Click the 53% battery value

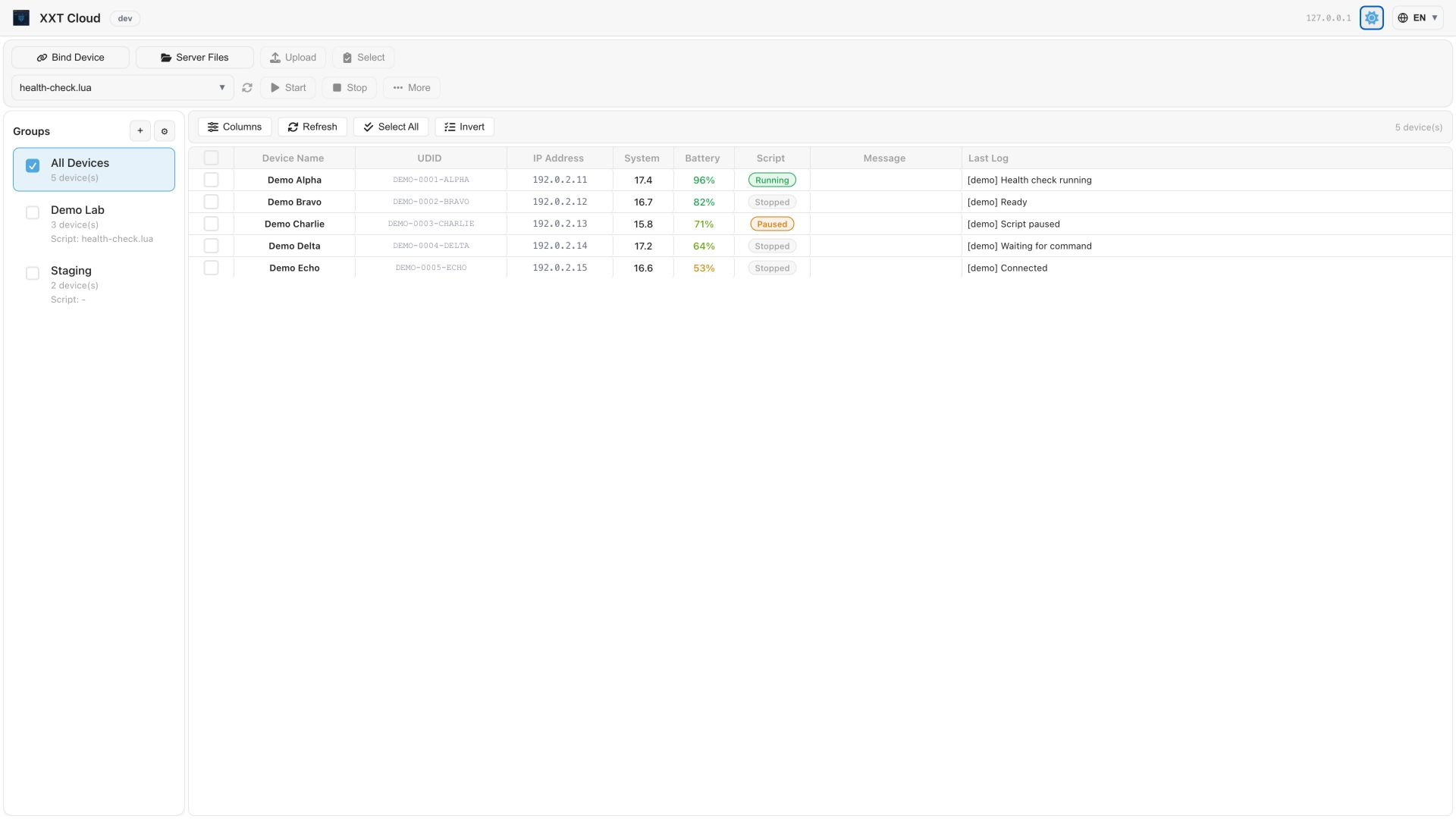point(704,268)
